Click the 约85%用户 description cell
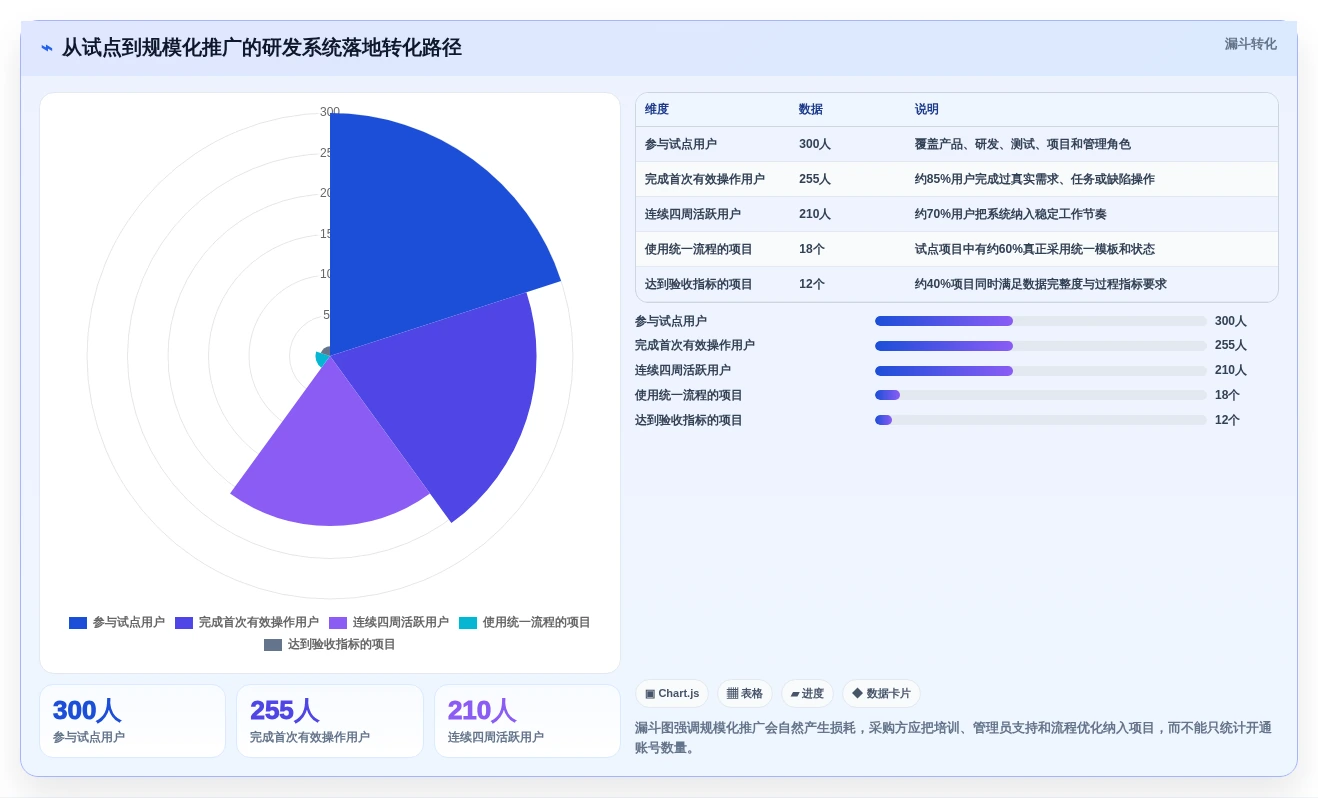Screen dimensions: 1318x798 1035,180
